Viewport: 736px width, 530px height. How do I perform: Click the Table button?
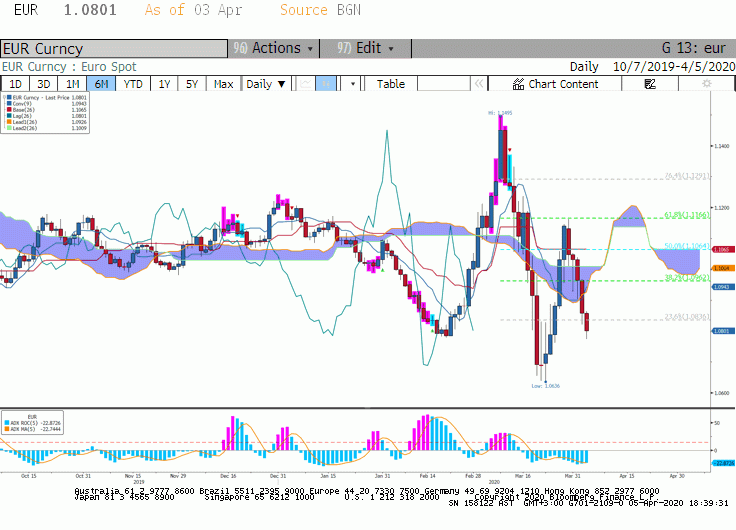391,84
